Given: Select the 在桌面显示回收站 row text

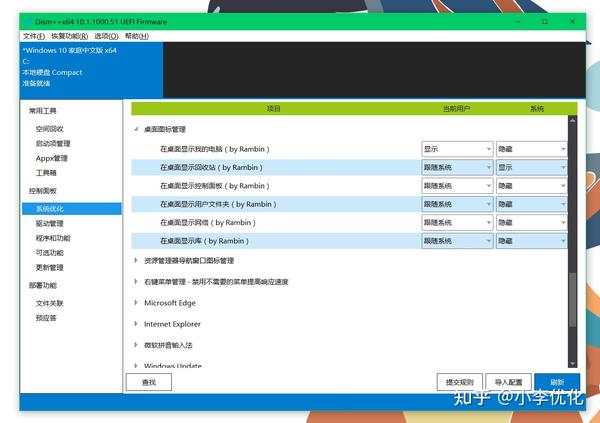Looking at the screenshot, I should click(x=211, y=167).
